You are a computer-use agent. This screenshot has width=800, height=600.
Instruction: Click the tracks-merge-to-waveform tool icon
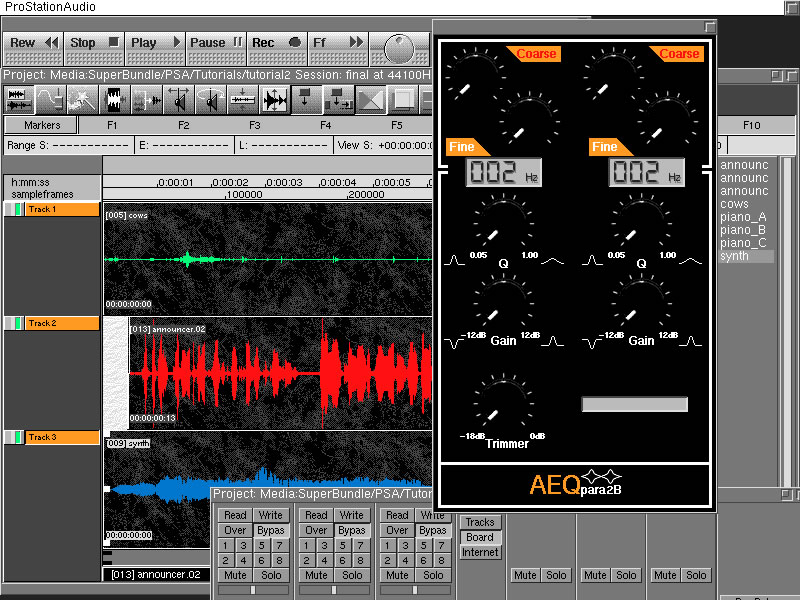click(x=147, y=99)
